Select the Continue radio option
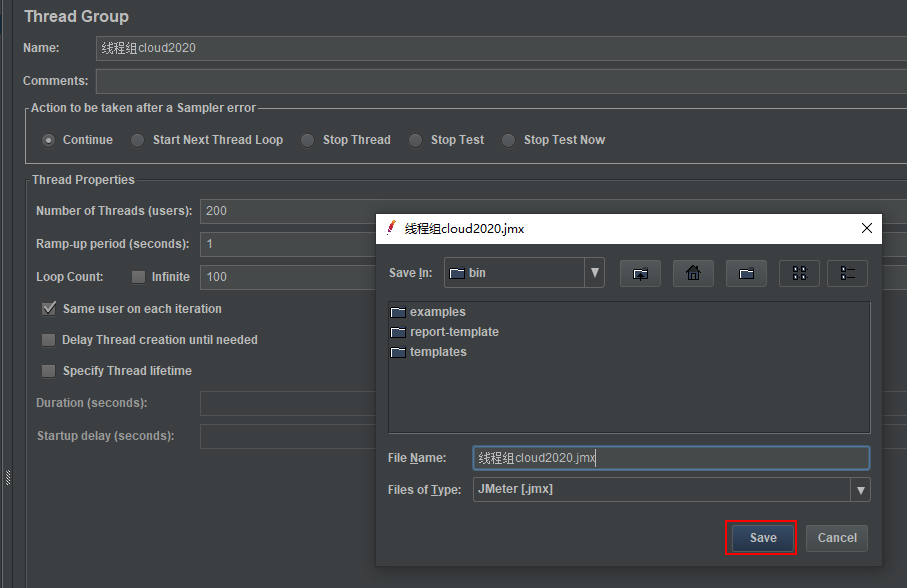This screenshot has width=907, height=588. coord(49,140)
